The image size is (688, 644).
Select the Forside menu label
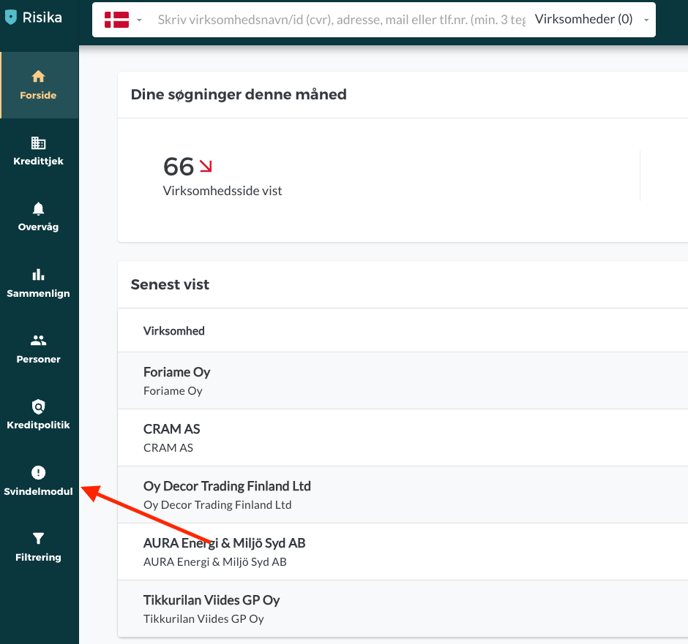38,95
